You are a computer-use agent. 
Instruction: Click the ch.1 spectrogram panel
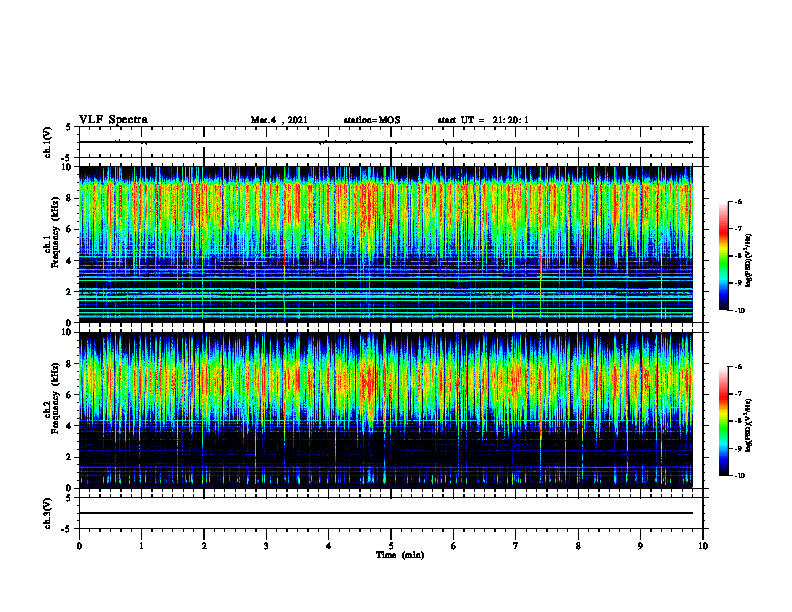pos(386,244)
